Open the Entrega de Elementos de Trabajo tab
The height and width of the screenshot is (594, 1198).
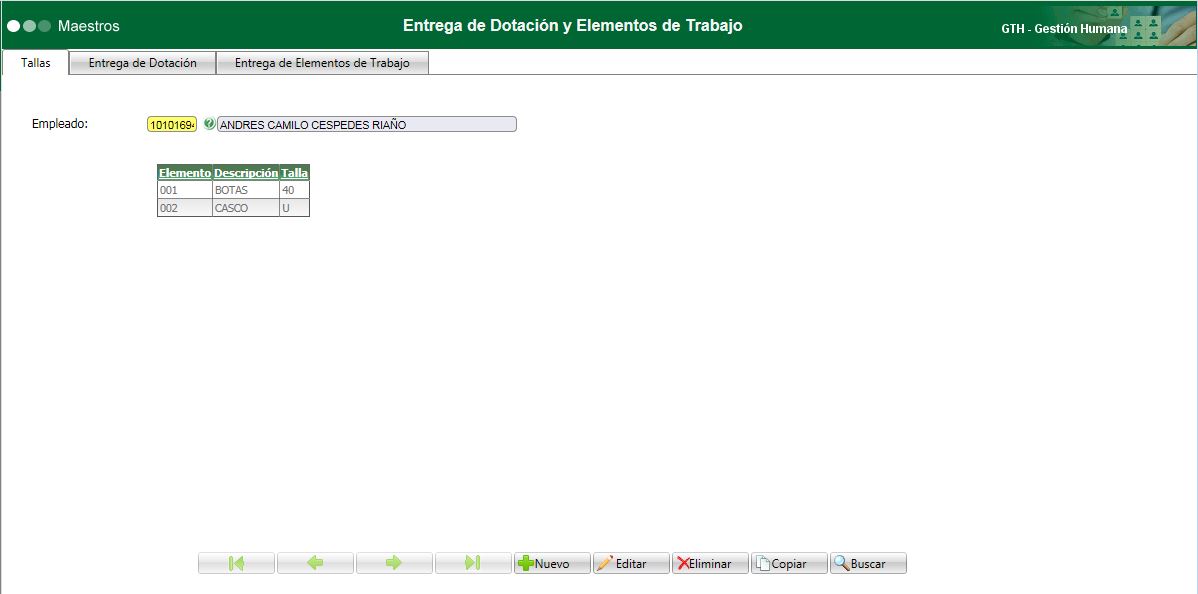[322, 63]
